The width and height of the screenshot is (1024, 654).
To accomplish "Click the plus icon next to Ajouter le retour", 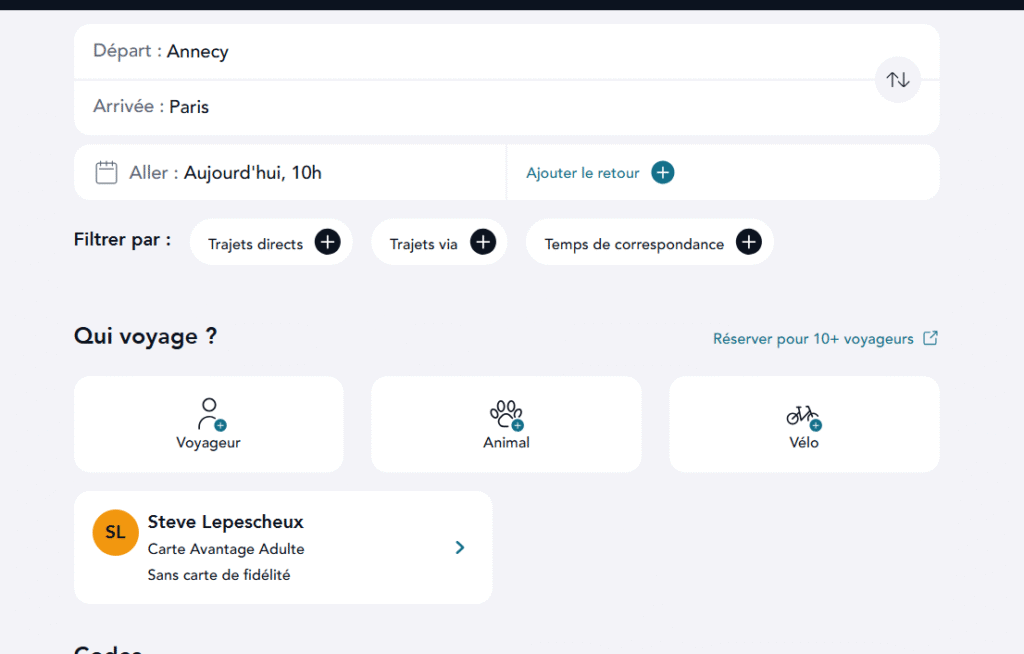I will (x=662, y=173).
